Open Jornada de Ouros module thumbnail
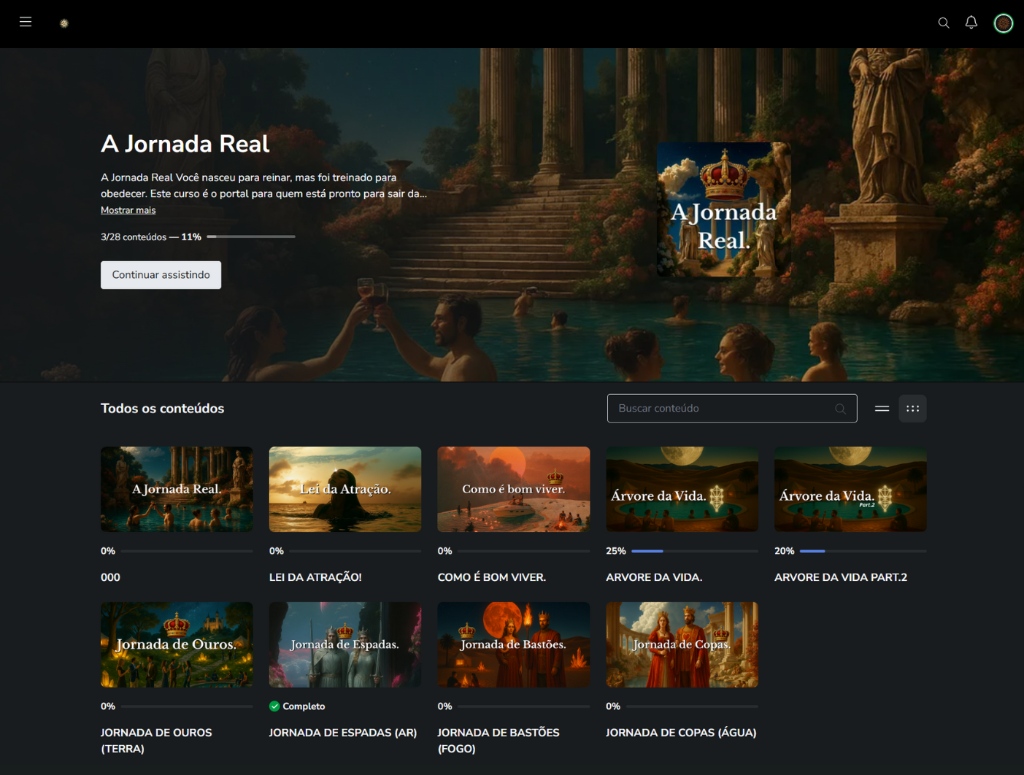This screenshot has width=1024, height=775. pos(177,644)
